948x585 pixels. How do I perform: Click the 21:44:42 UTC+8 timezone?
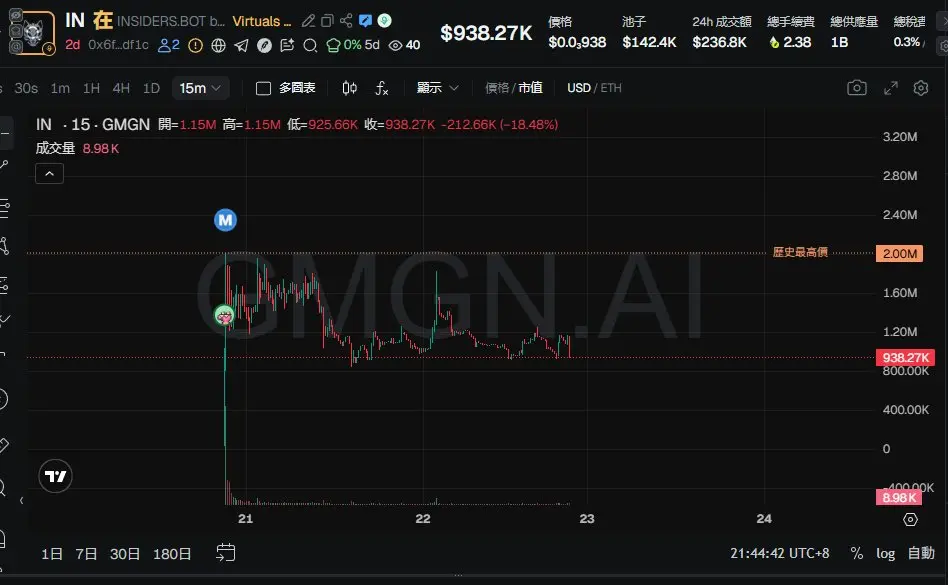click(x=779, y=553)
